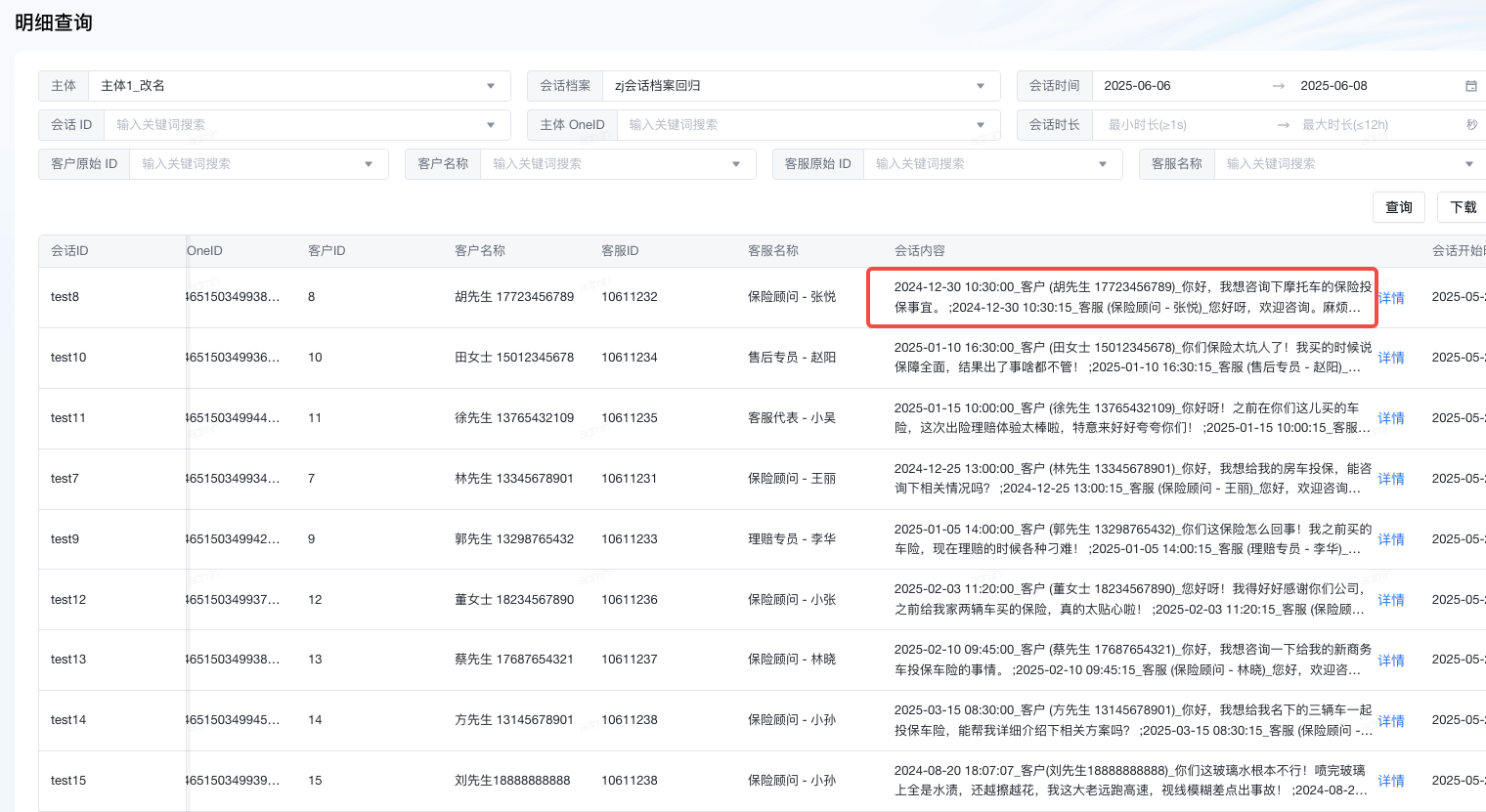
Task: Expand the 主体 OneID dropdown arrow
Action: click(x=980, y=125)
